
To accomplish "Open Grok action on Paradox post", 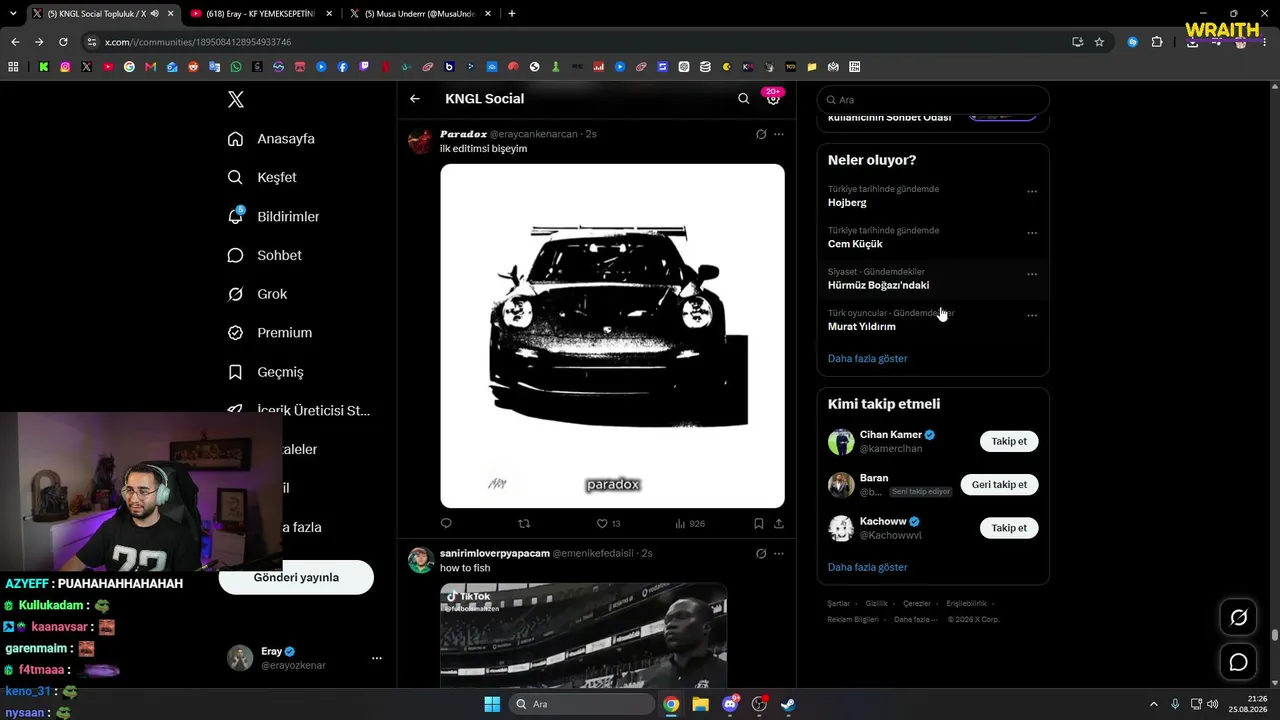I will point(761,134).
